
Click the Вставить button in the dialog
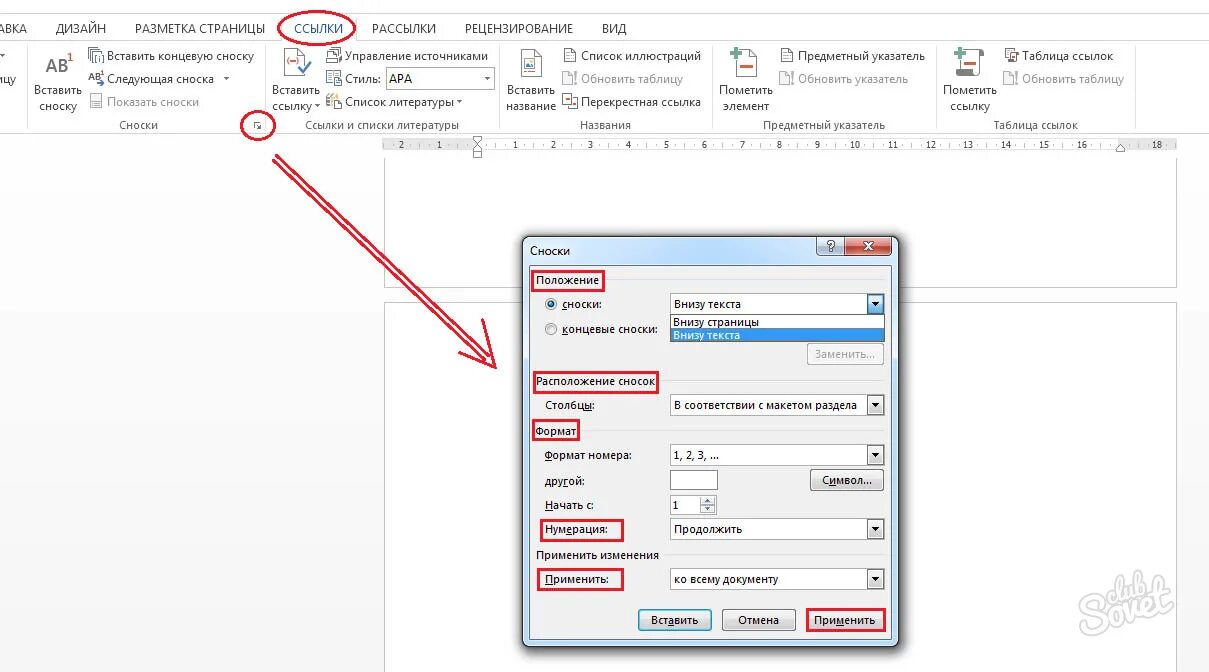tap(675, 620)
